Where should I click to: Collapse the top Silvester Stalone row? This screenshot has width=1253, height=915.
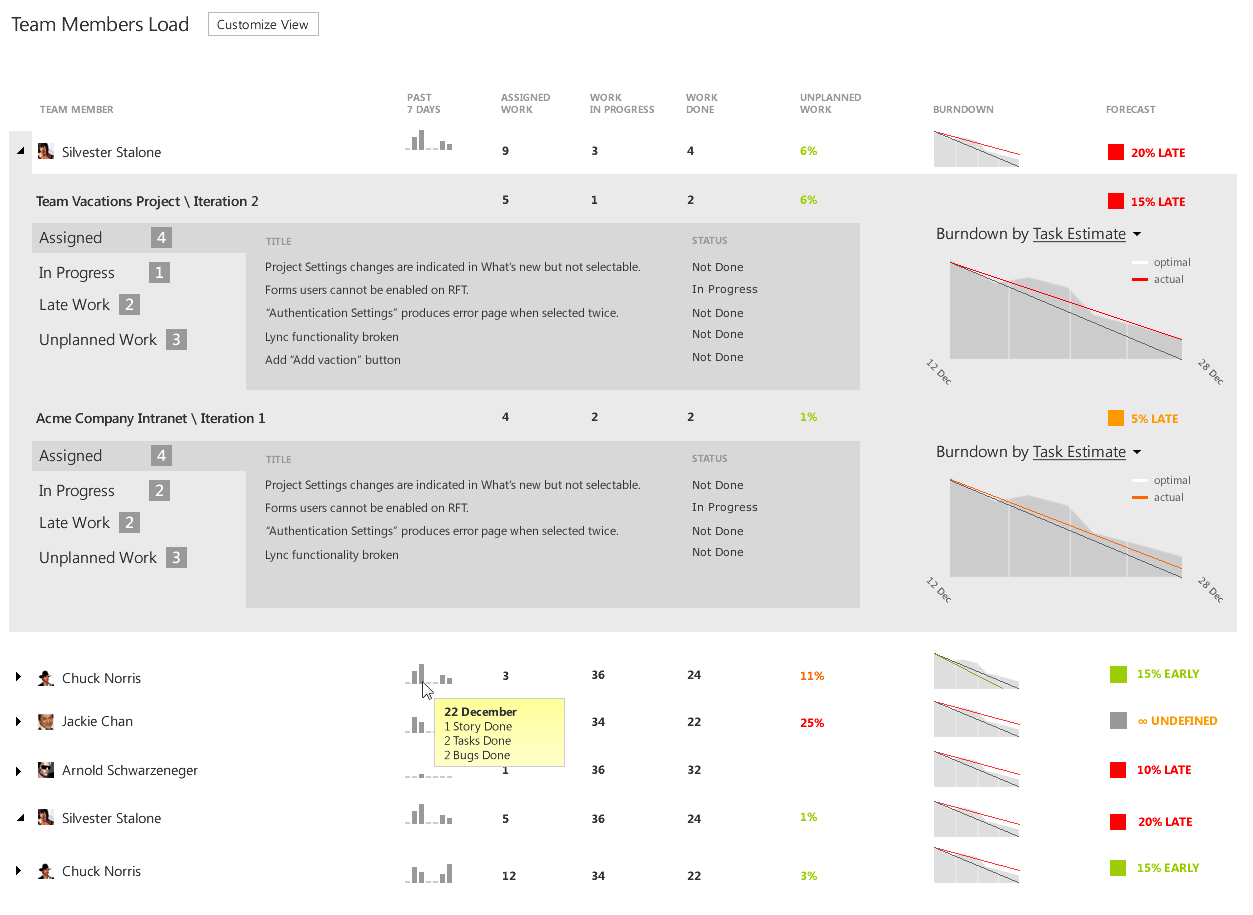21,151
